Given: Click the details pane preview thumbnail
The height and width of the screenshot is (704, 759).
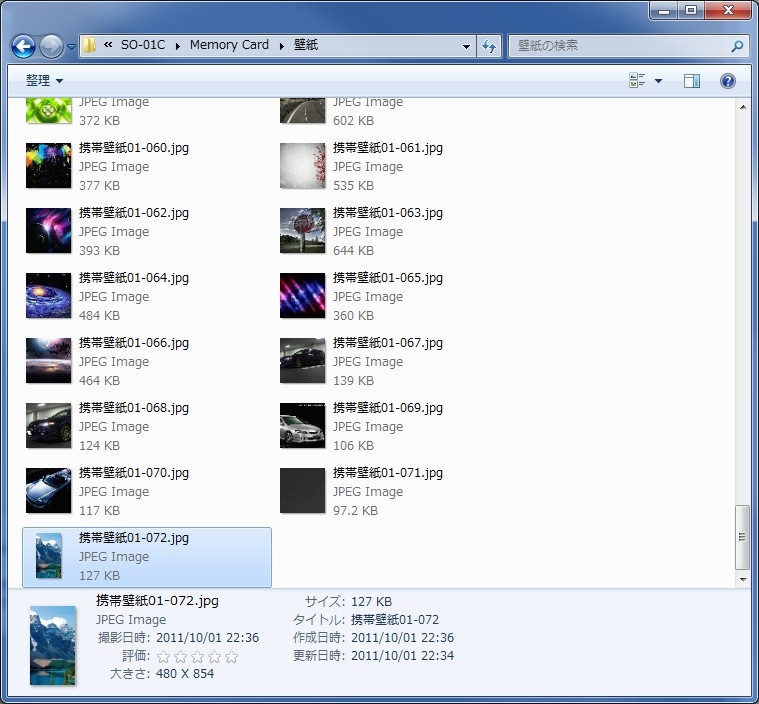Looking at the screenshot, I should tap(52, 645).
